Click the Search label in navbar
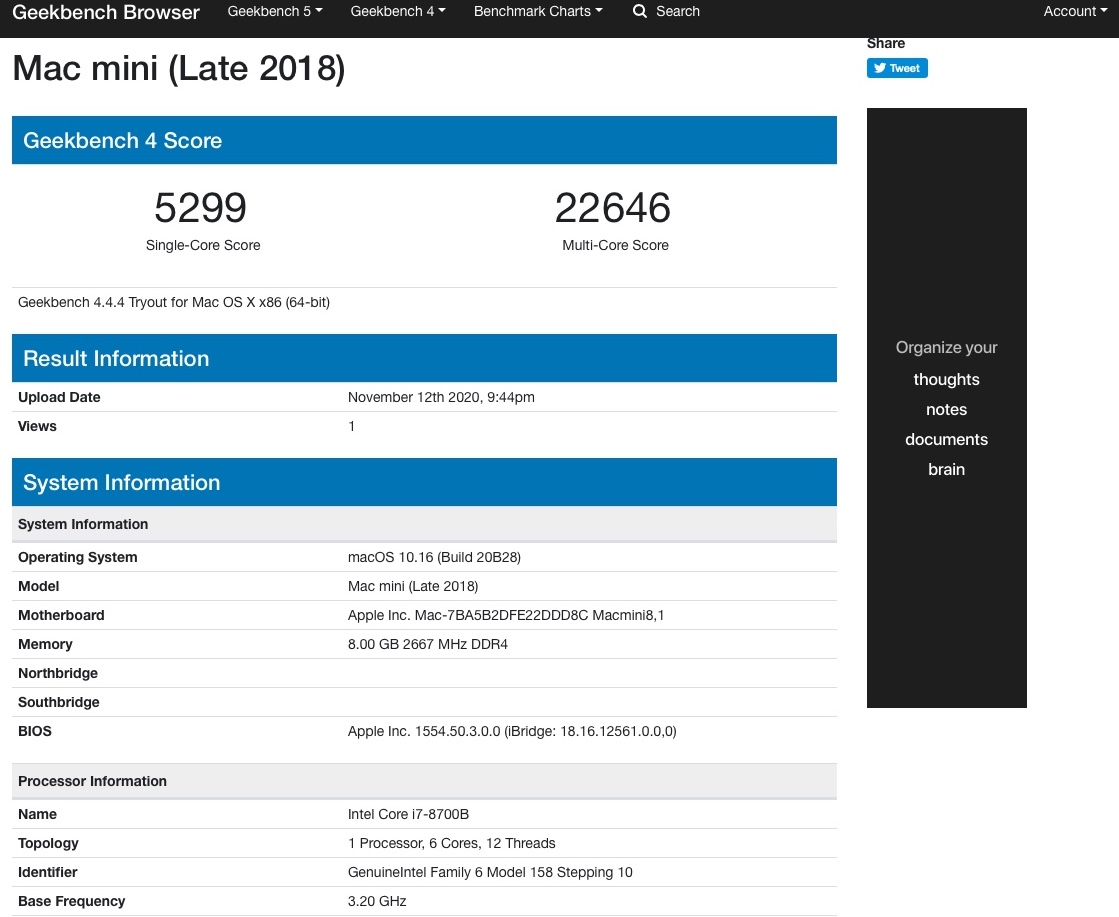Screen dimensions: 1119x917 point(677,11)
